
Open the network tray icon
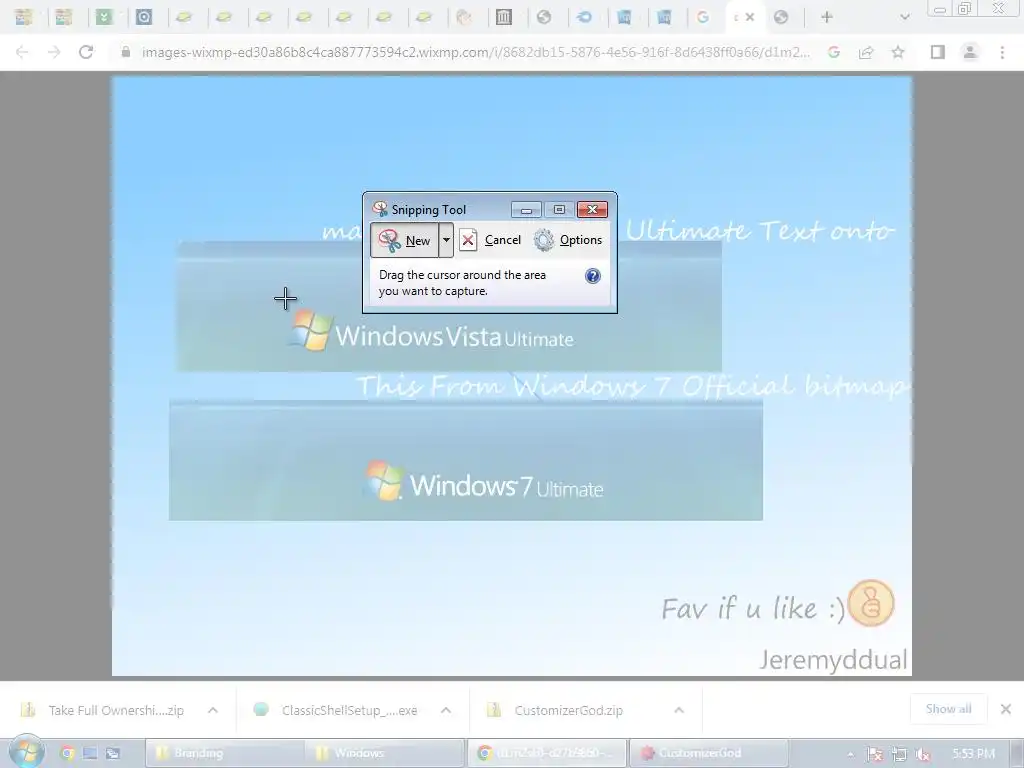tap(899, 754)
